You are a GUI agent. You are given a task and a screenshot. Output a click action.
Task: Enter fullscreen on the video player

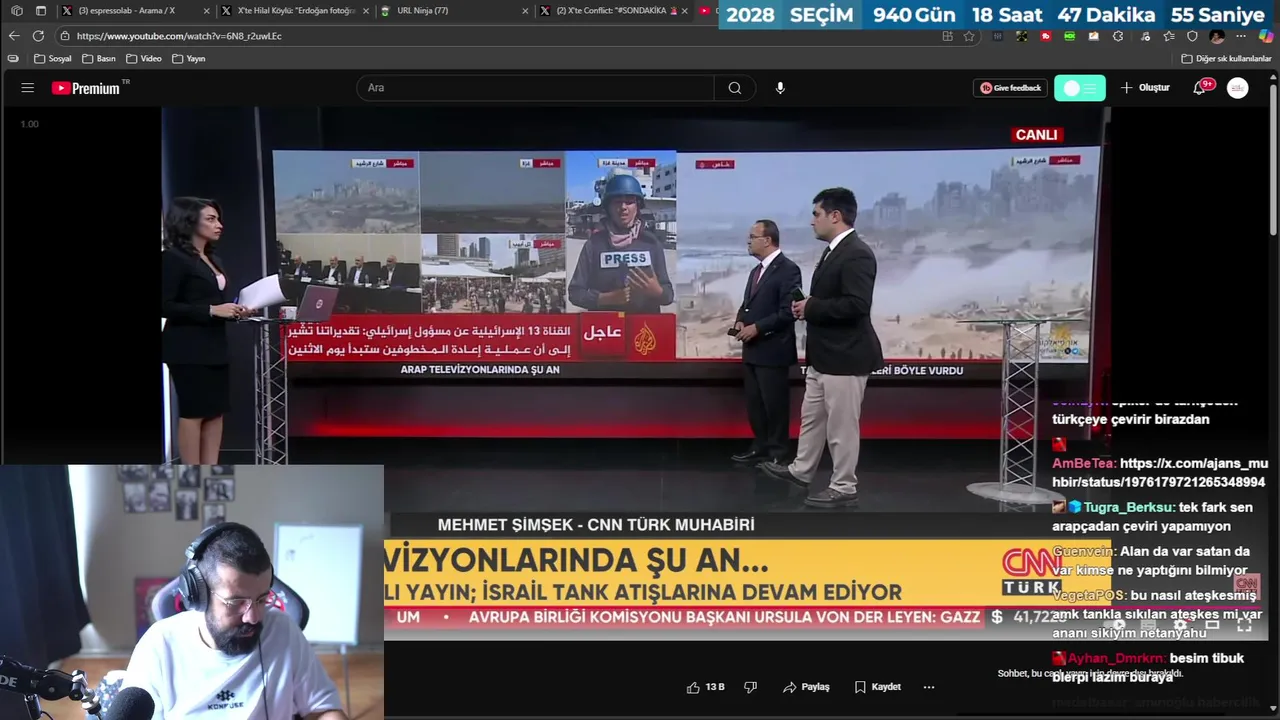coord(1245,625)
